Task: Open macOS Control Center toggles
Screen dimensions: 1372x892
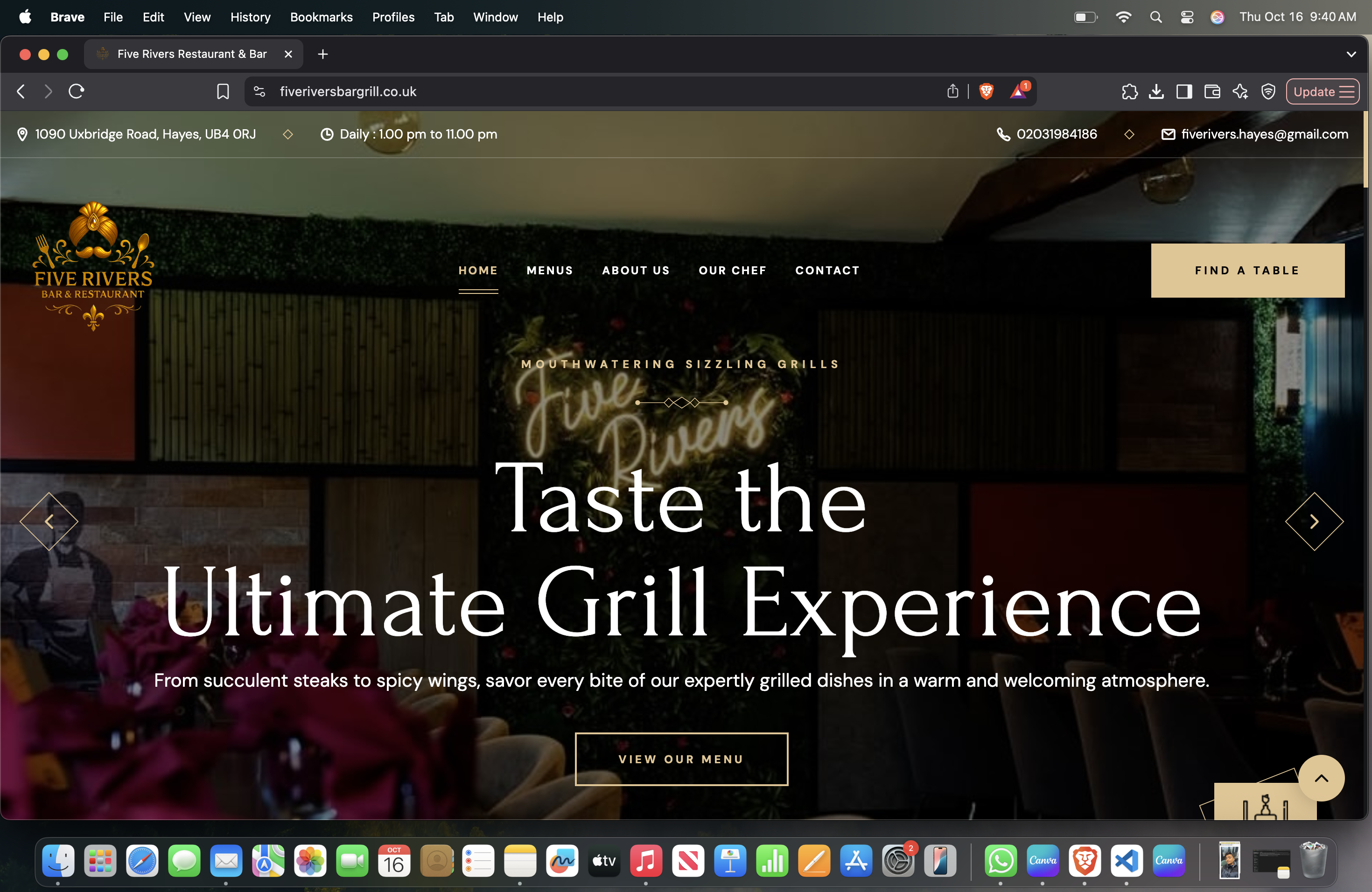Action: click(1186, 17)
